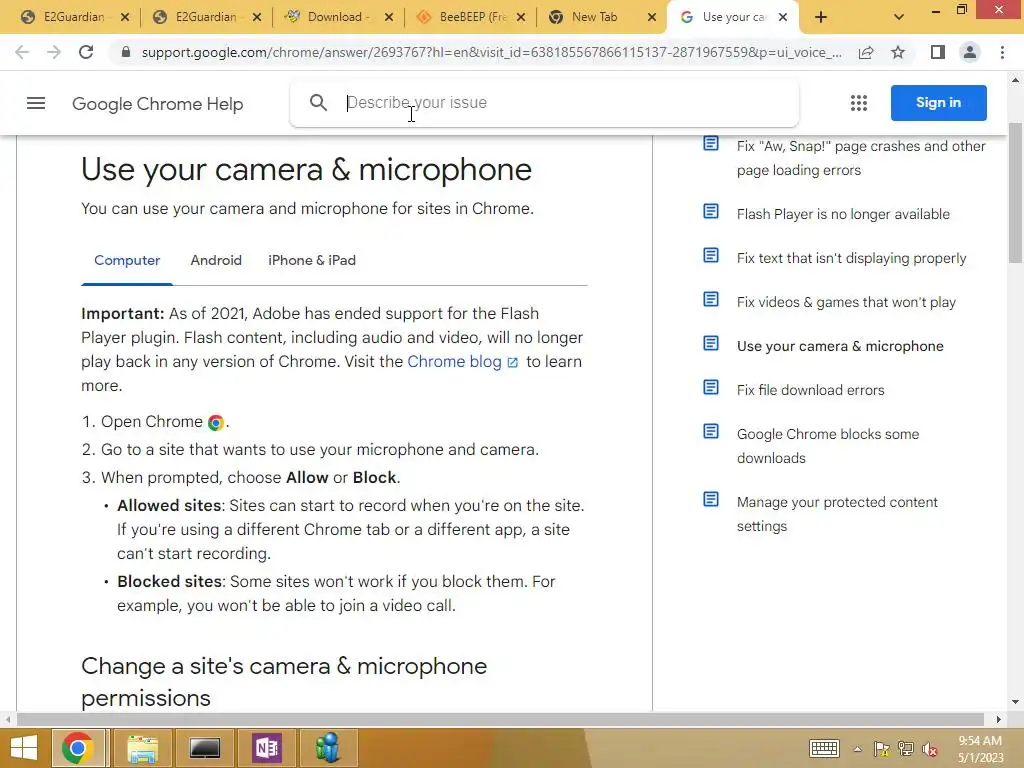This screenshot has width=1024, height=768.
Task: Open File Explorer from taskbar
Action: (x=143, y=748)
